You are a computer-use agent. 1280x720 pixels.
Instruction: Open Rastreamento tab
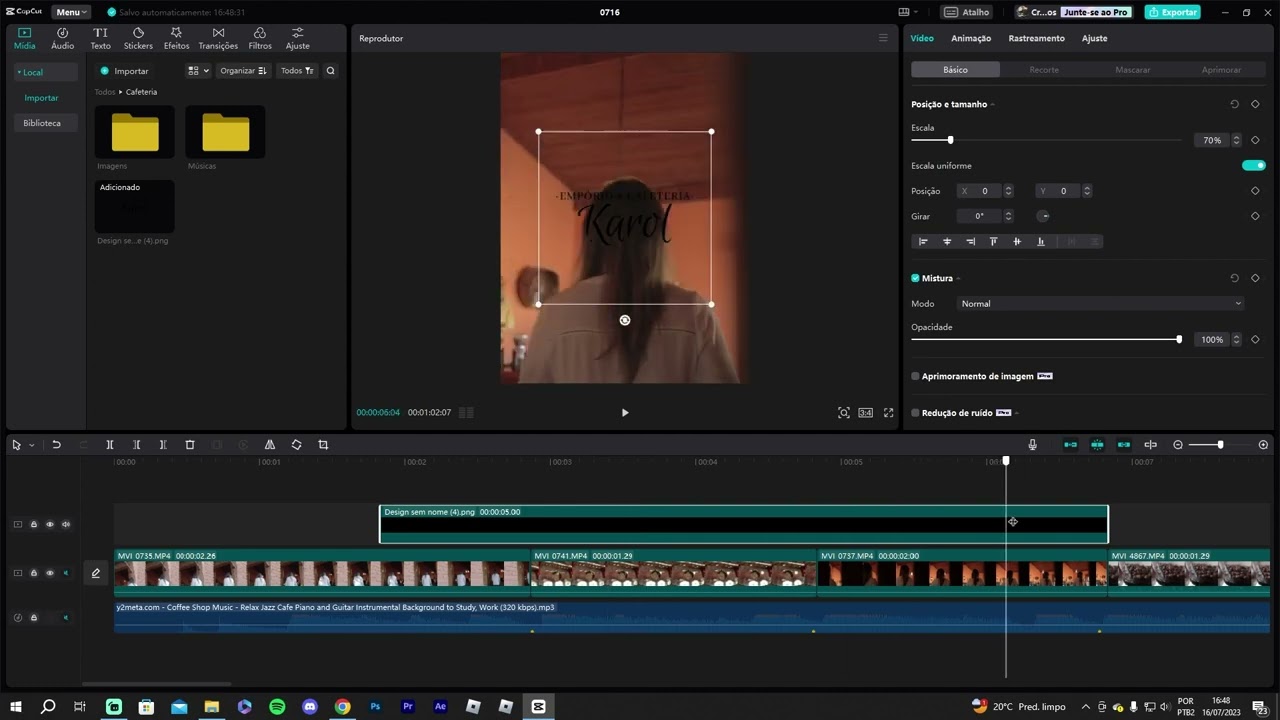tap(1036, 38)
